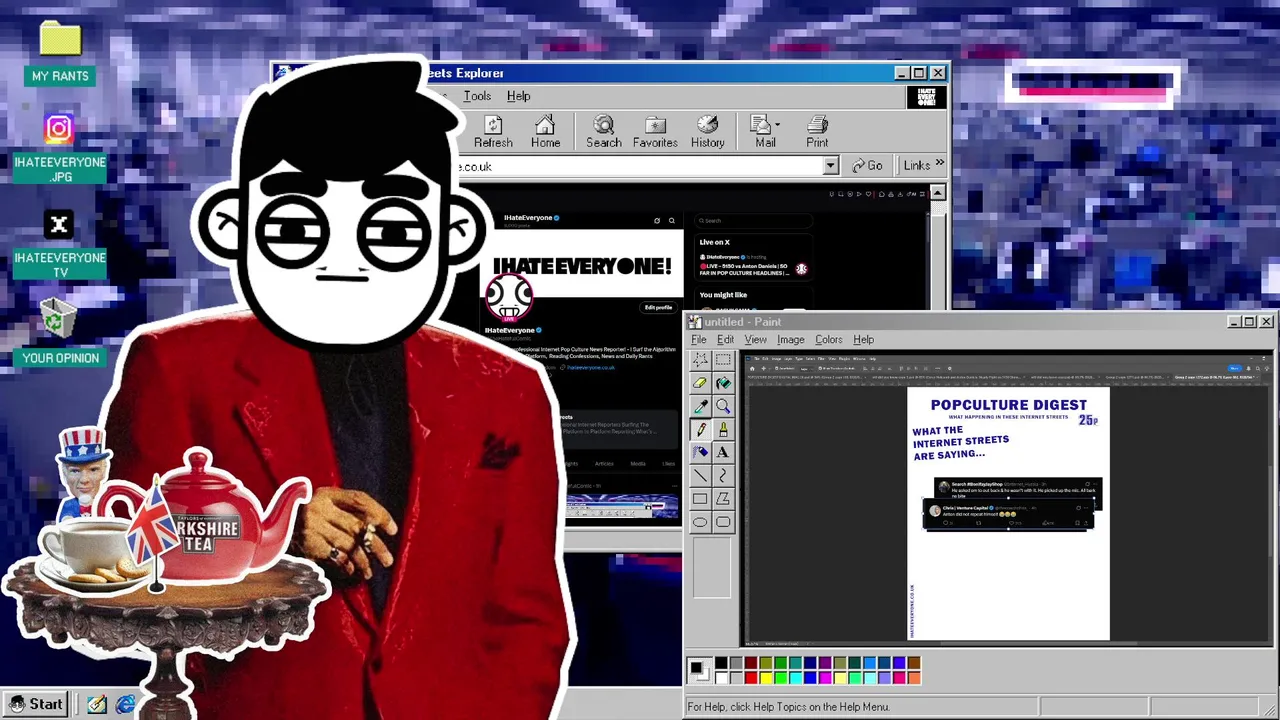Choose the Pencil tool in Paint
The height and width of the screenshot is (720, 1280).
pos(700,429)
